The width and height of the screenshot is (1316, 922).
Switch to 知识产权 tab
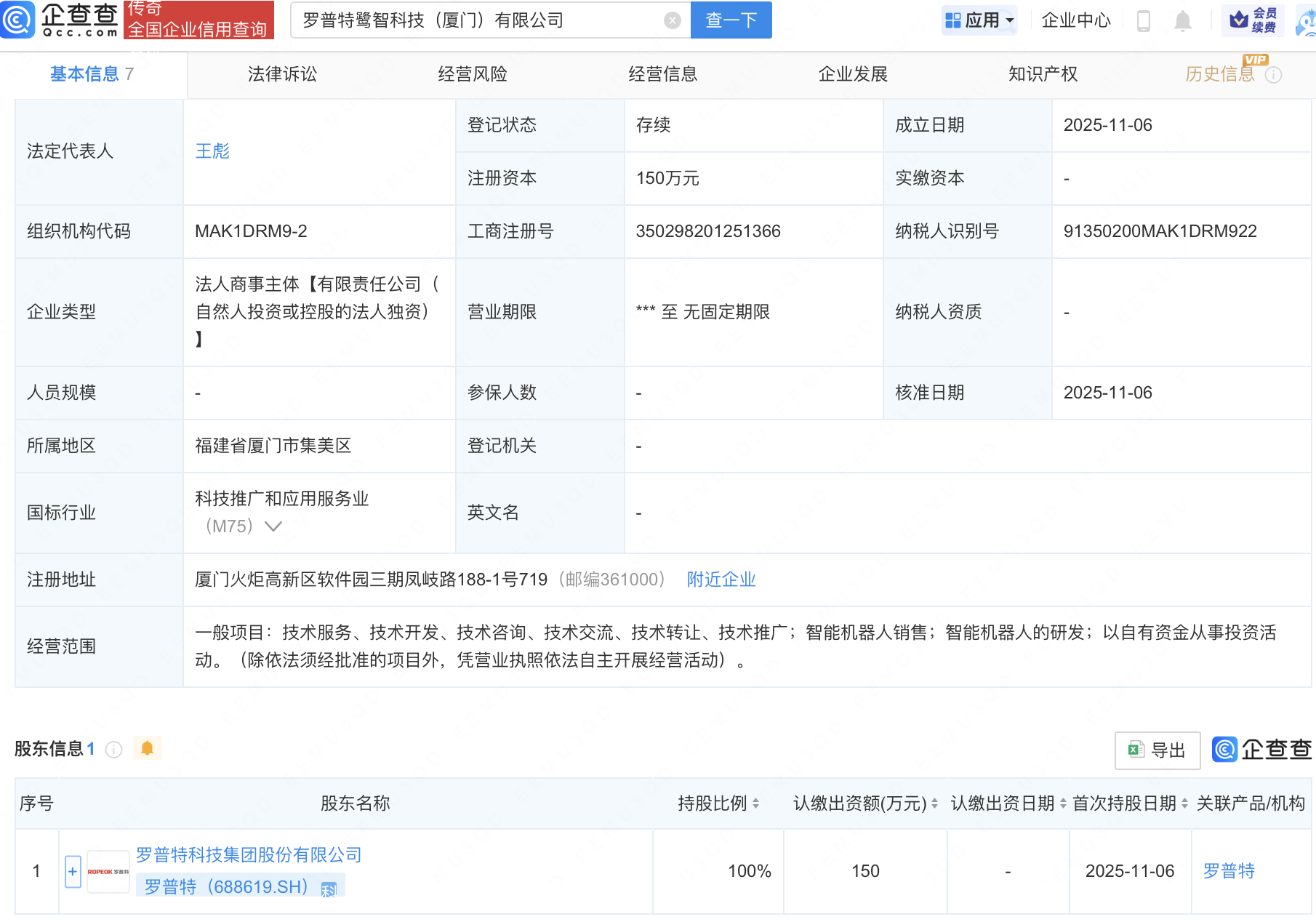point(1043,74)
